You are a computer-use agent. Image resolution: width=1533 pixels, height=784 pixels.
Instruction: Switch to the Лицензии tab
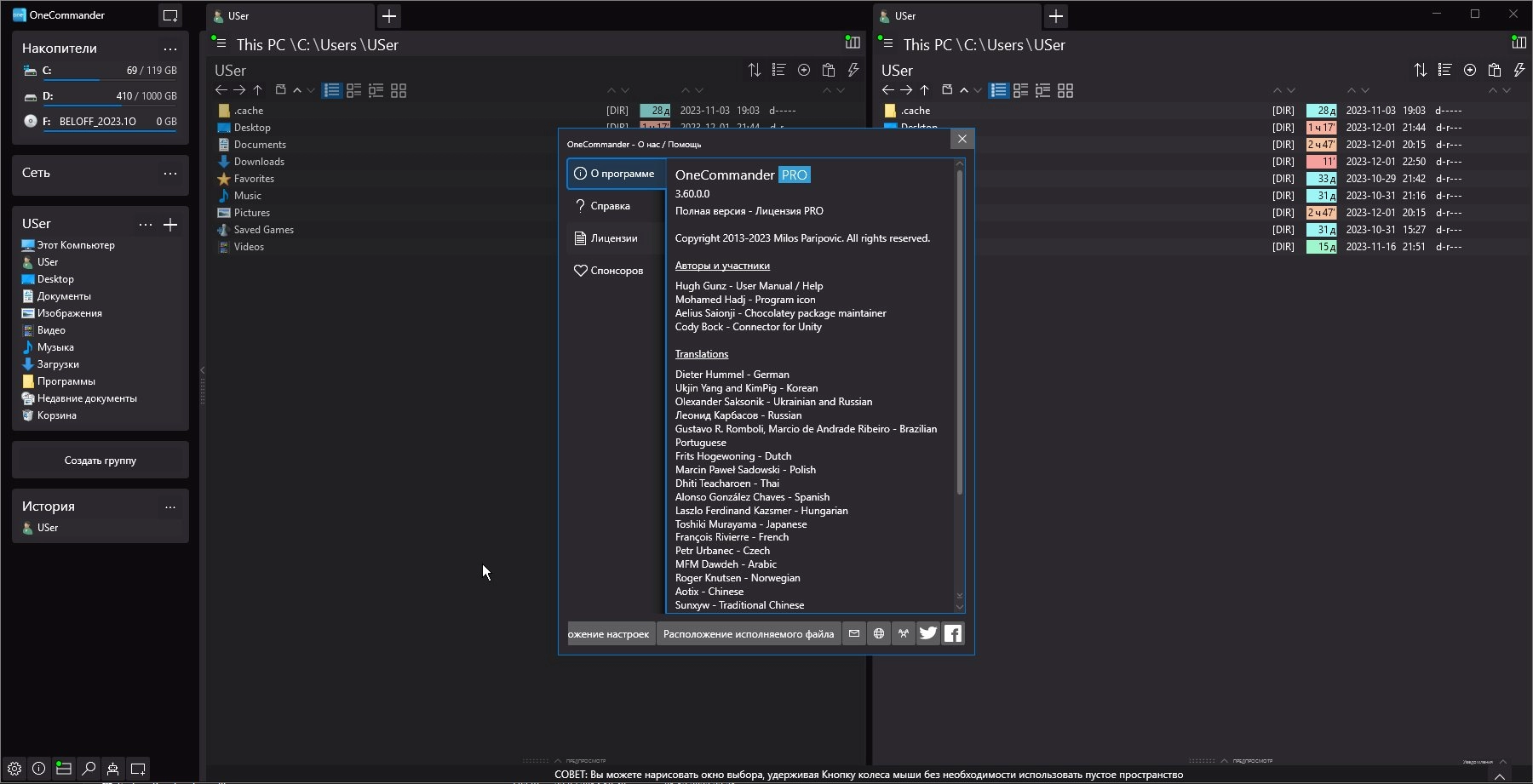[614, 238]
